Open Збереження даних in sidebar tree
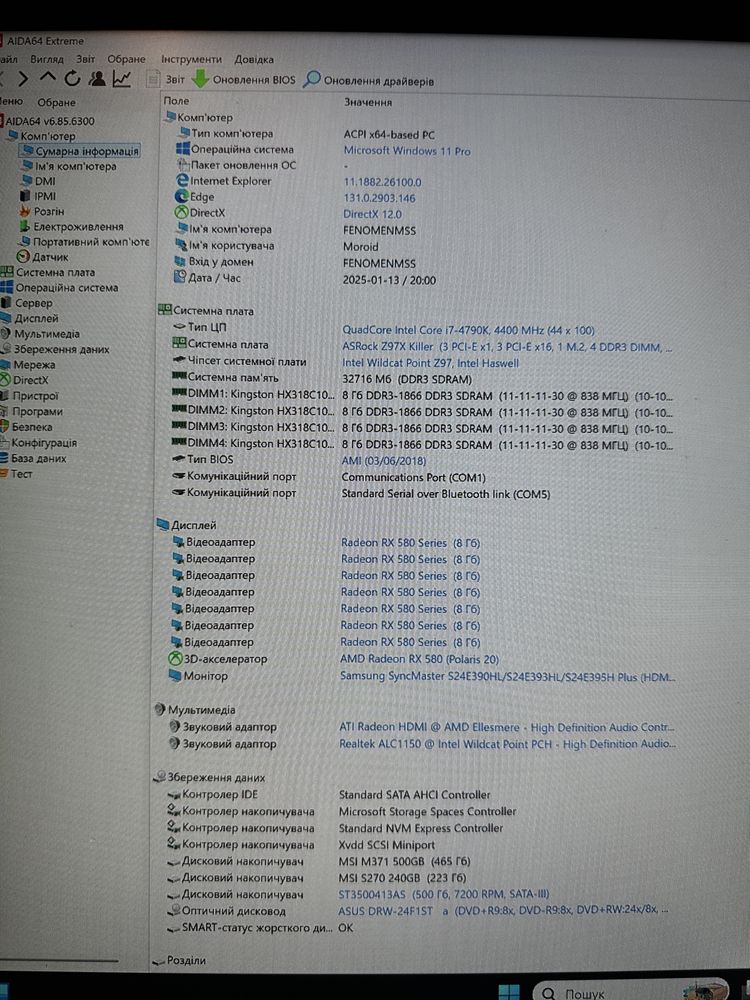 tap(55, 349)
